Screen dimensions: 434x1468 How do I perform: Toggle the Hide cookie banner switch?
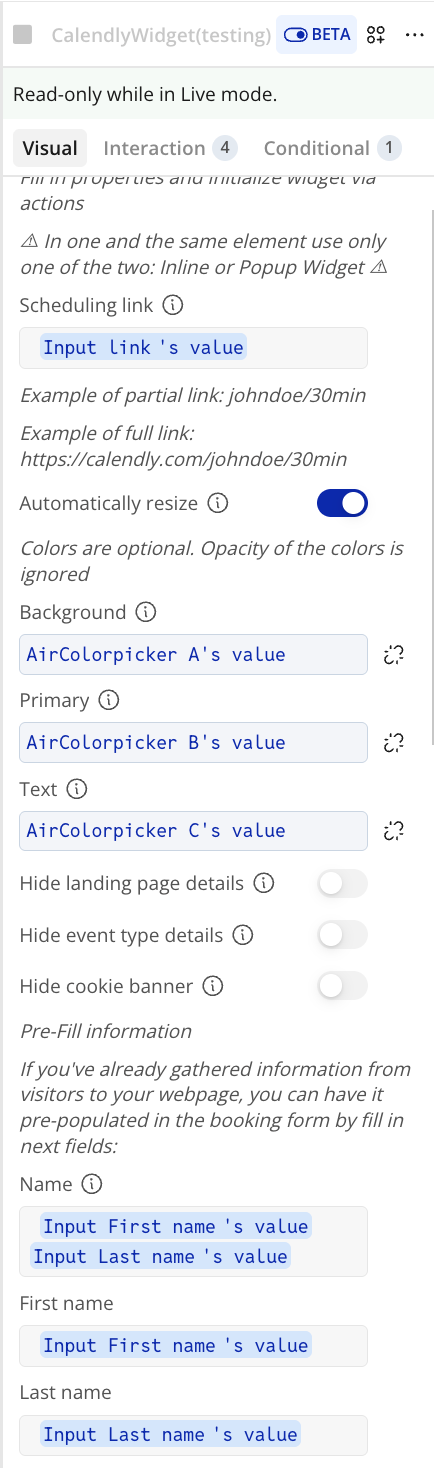coord(342,987)
